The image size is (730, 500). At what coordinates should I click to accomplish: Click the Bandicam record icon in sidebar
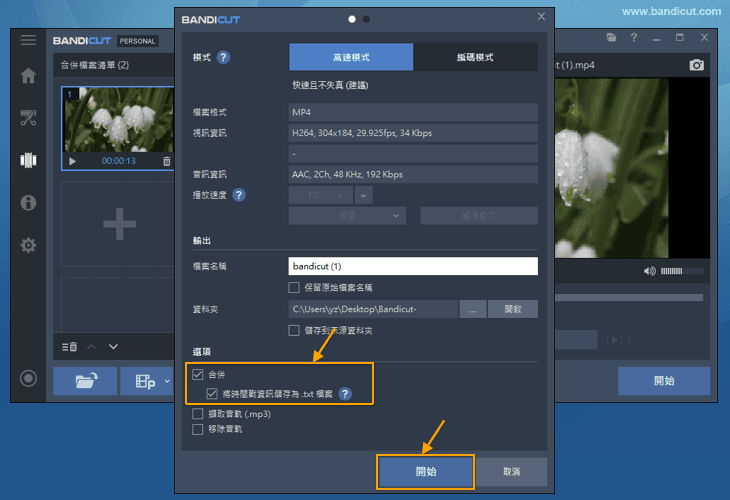(28, 378)
